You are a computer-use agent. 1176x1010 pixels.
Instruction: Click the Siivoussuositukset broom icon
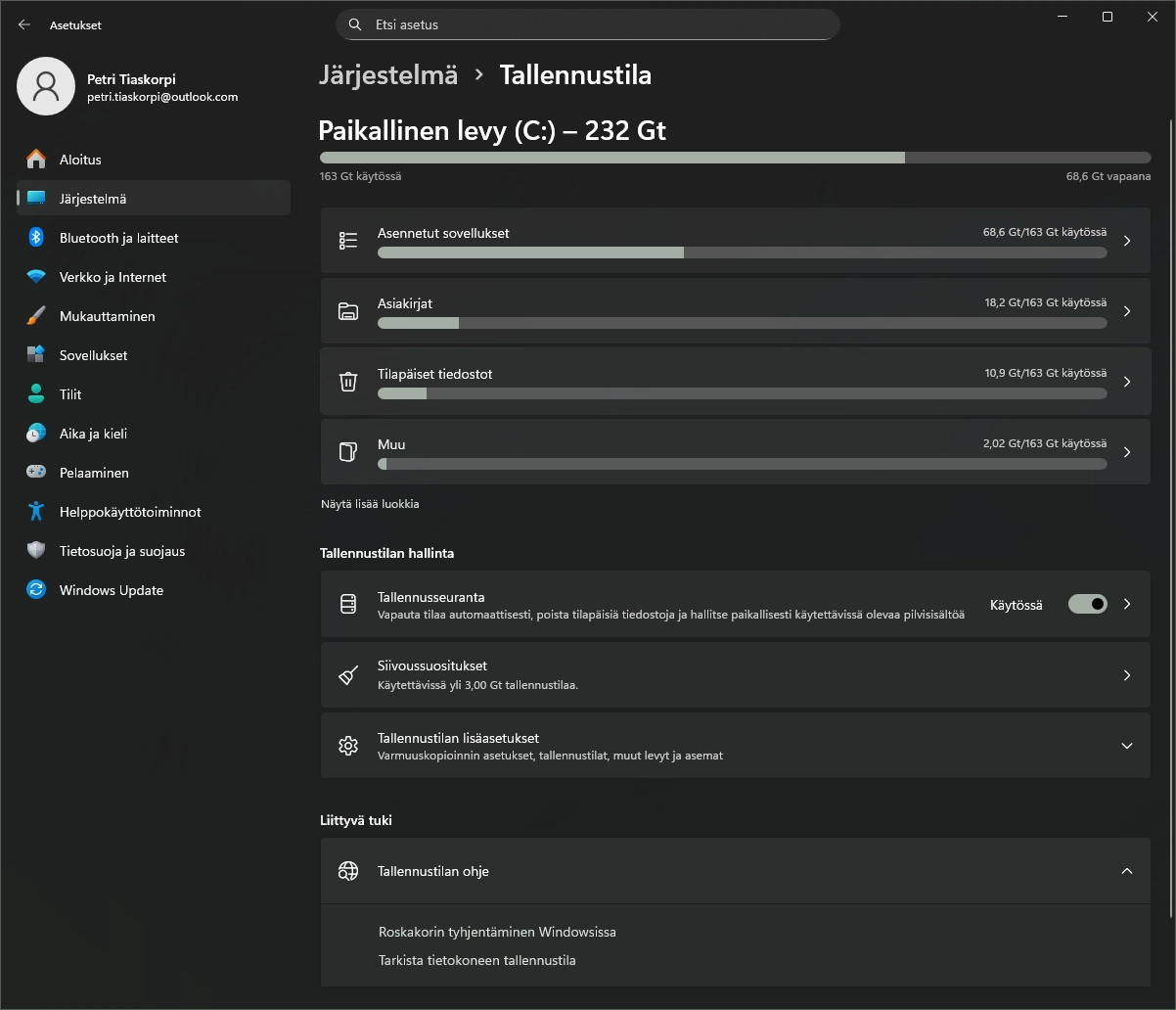pos(348,675)
